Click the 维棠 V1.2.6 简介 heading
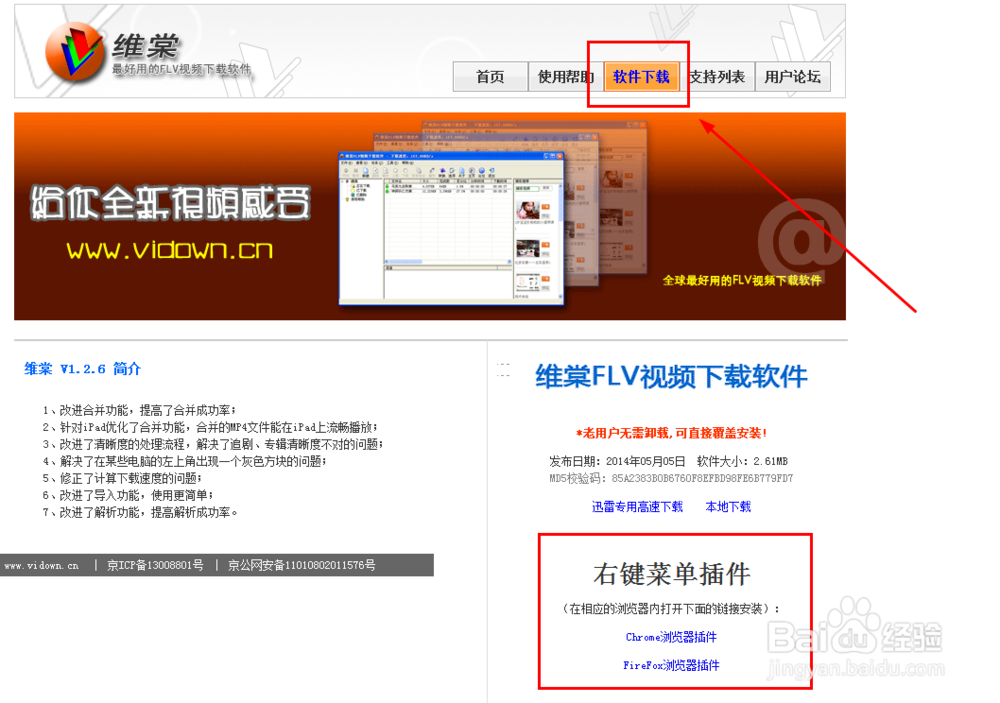This screenshot has height=703, width=1000. [x=82, y=369]
